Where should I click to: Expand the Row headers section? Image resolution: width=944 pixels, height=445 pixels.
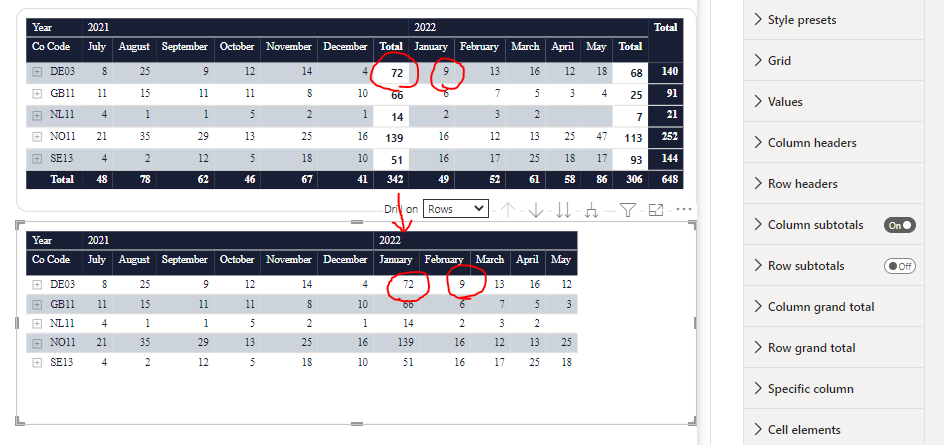click(x=833, y=184)
